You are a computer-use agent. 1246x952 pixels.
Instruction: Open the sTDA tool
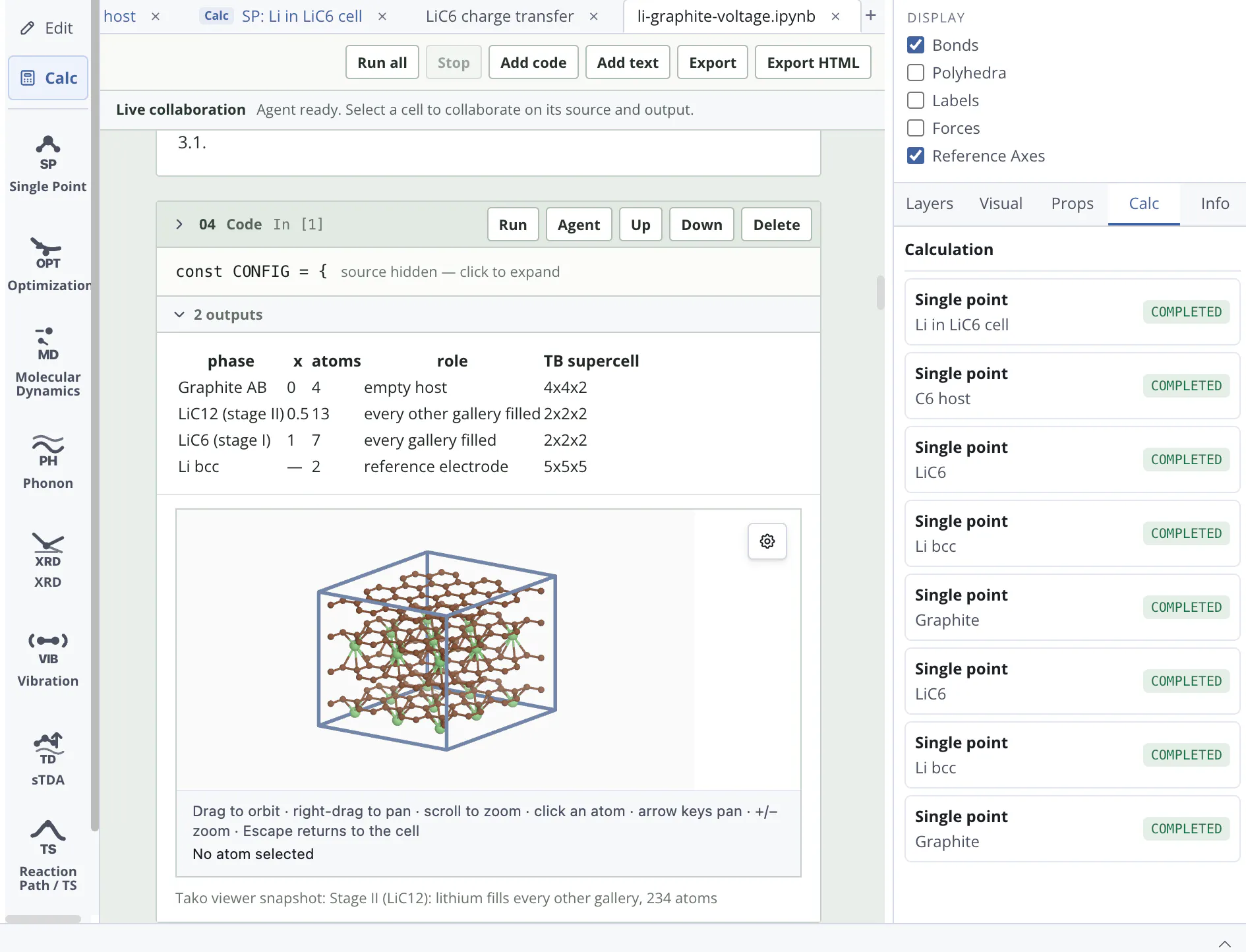[47, 758]
